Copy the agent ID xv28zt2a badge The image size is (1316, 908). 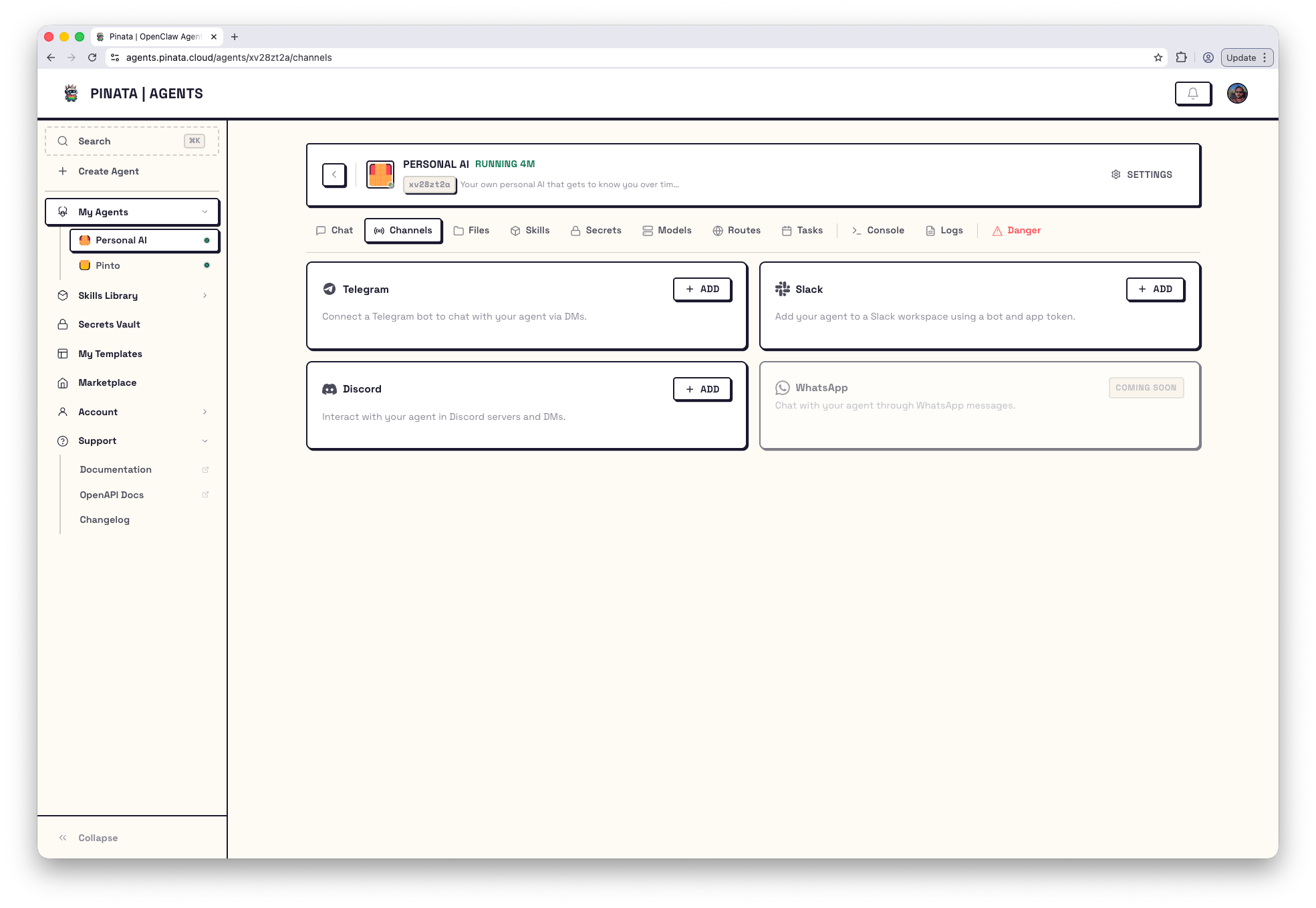point(430,185)
